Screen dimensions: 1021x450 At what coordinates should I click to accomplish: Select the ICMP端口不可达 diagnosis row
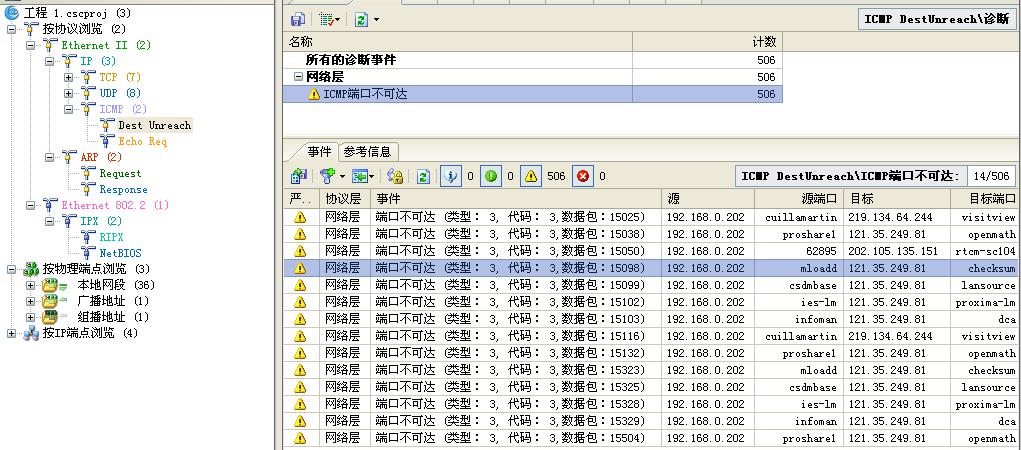click(532, 94)
